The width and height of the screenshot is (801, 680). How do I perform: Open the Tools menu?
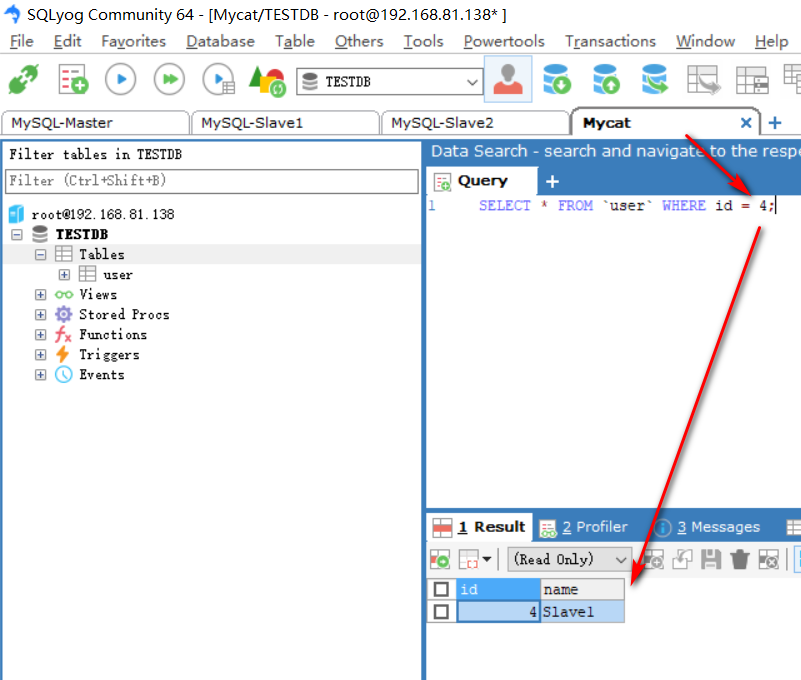tap(423, 41)
